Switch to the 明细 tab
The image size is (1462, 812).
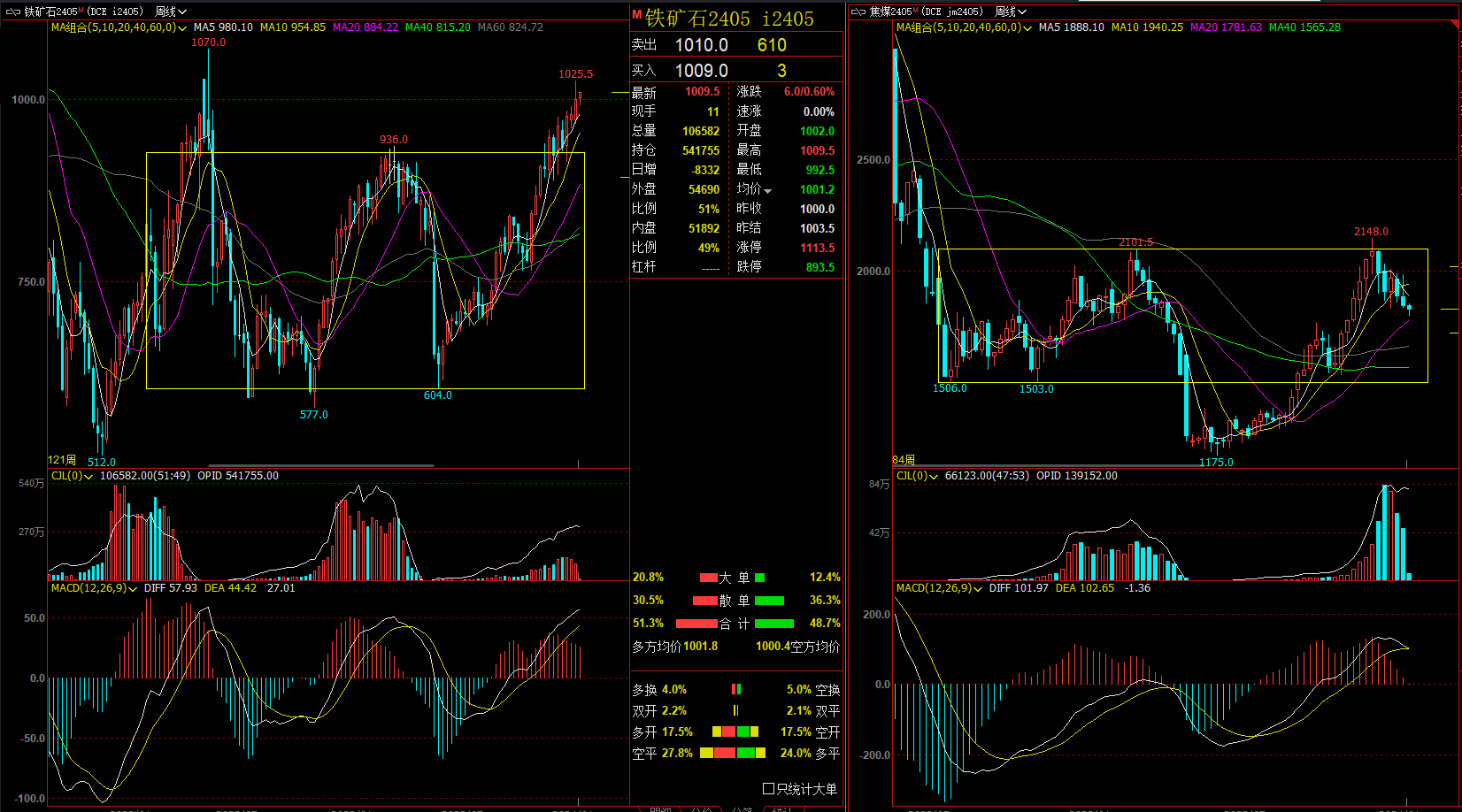[x=660, y=808]
